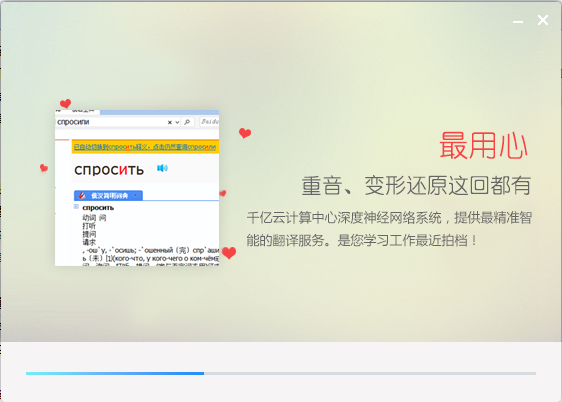This screenshot has height=402, width=562.
Task: Click the red dictionary logo on the blue tab
Action: pos(82,195)
